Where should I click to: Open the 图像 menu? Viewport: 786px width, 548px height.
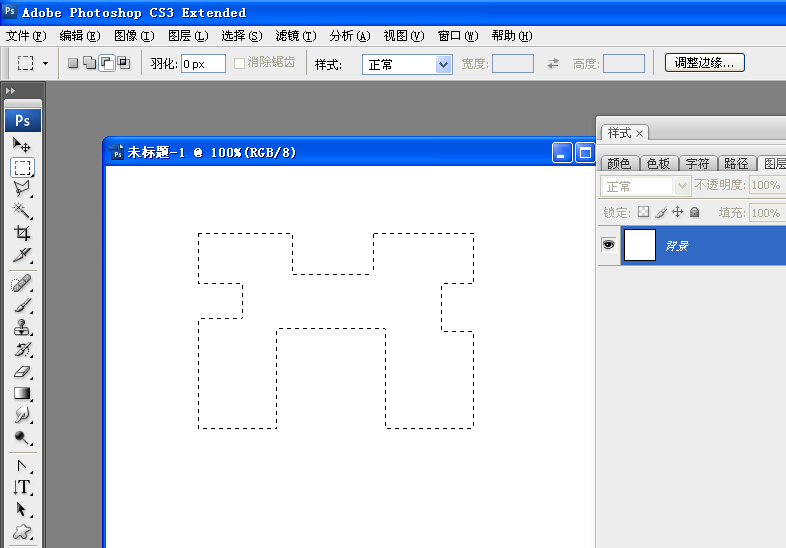(x=134, y=36)
